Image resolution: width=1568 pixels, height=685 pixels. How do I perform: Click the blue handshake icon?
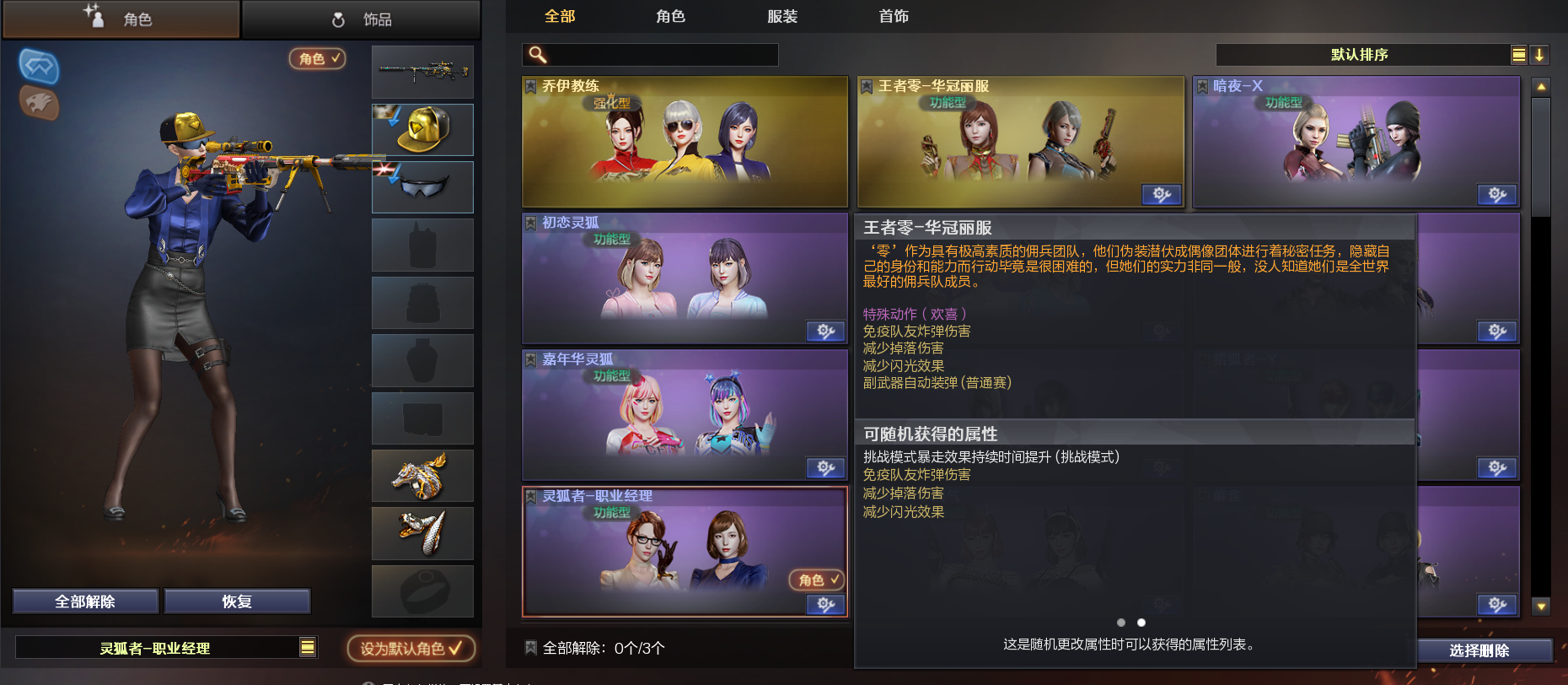pos(39,66)
